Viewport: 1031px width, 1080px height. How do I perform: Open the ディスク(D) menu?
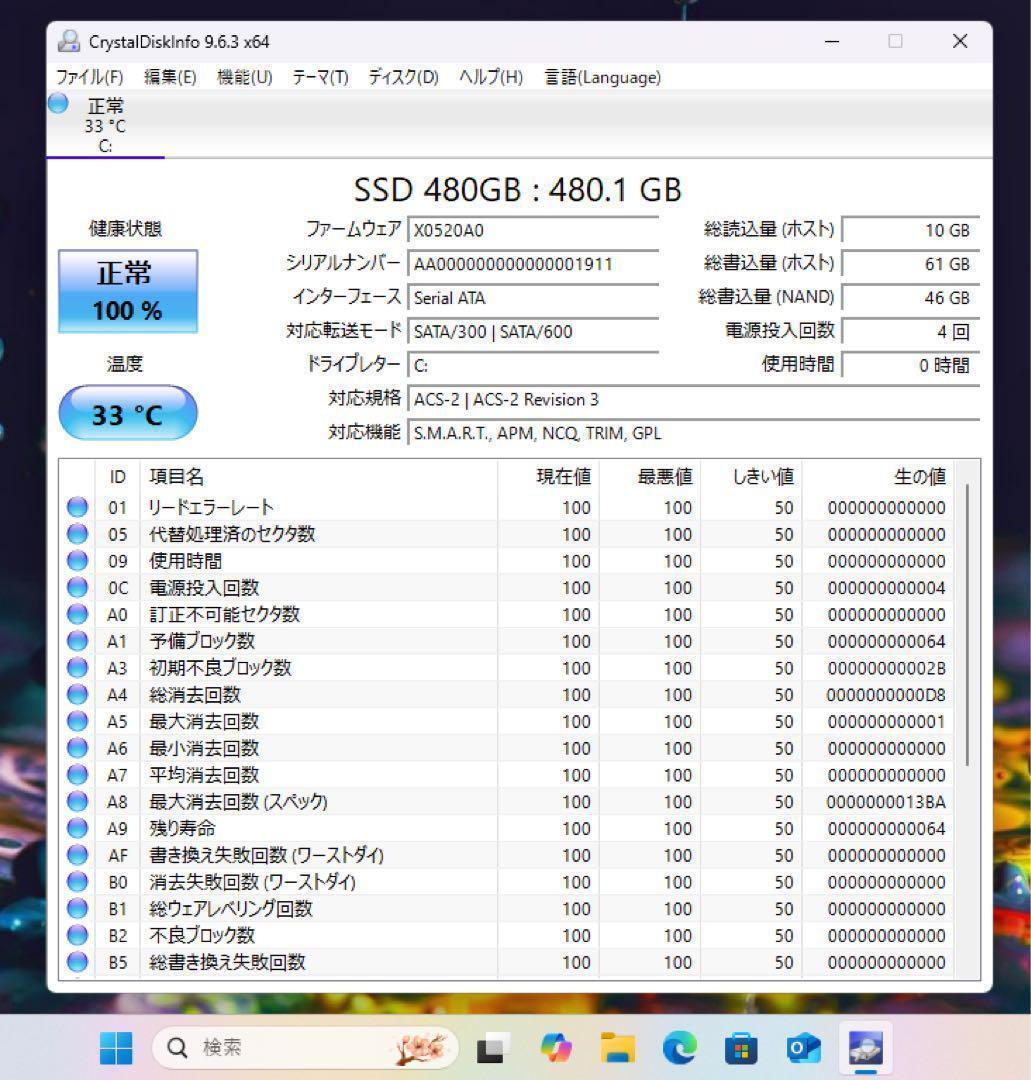click(404, 77)
